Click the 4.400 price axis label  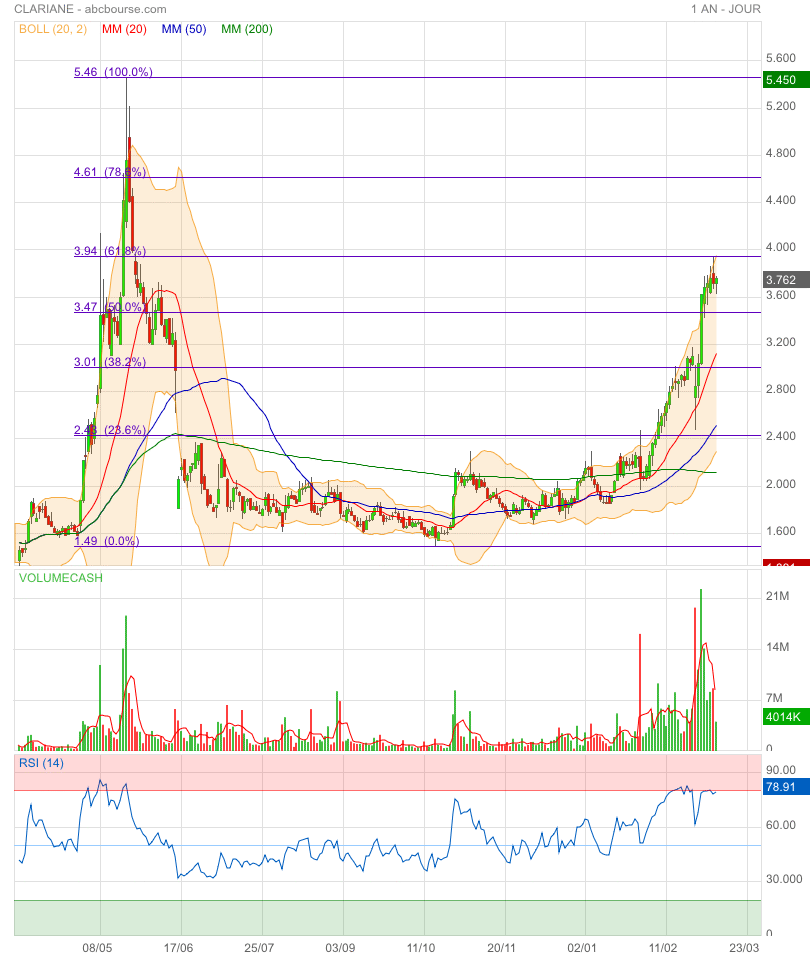pos(781,200)
